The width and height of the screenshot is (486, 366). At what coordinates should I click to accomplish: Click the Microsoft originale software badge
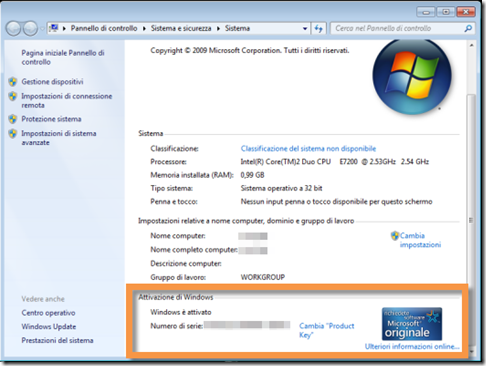pyautogui.click(x=412, y=324)
